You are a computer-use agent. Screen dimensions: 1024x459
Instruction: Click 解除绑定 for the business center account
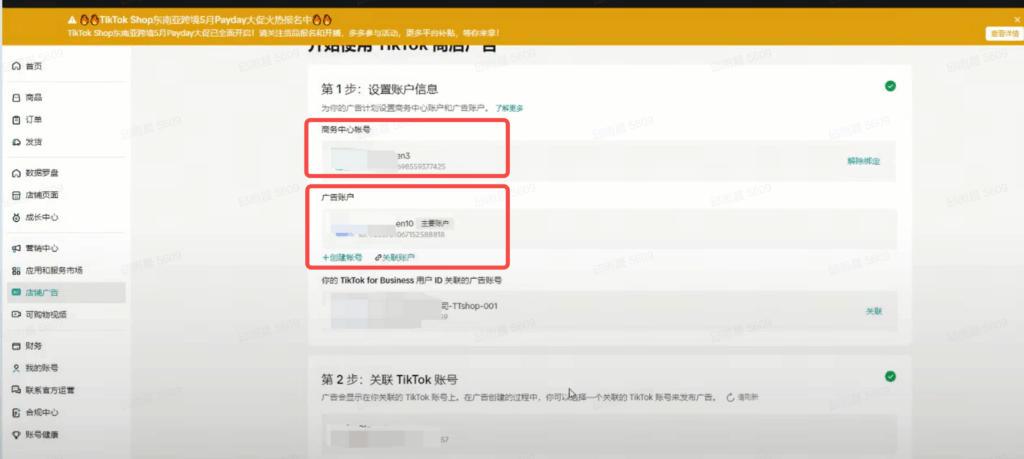(x=863, y=161)
